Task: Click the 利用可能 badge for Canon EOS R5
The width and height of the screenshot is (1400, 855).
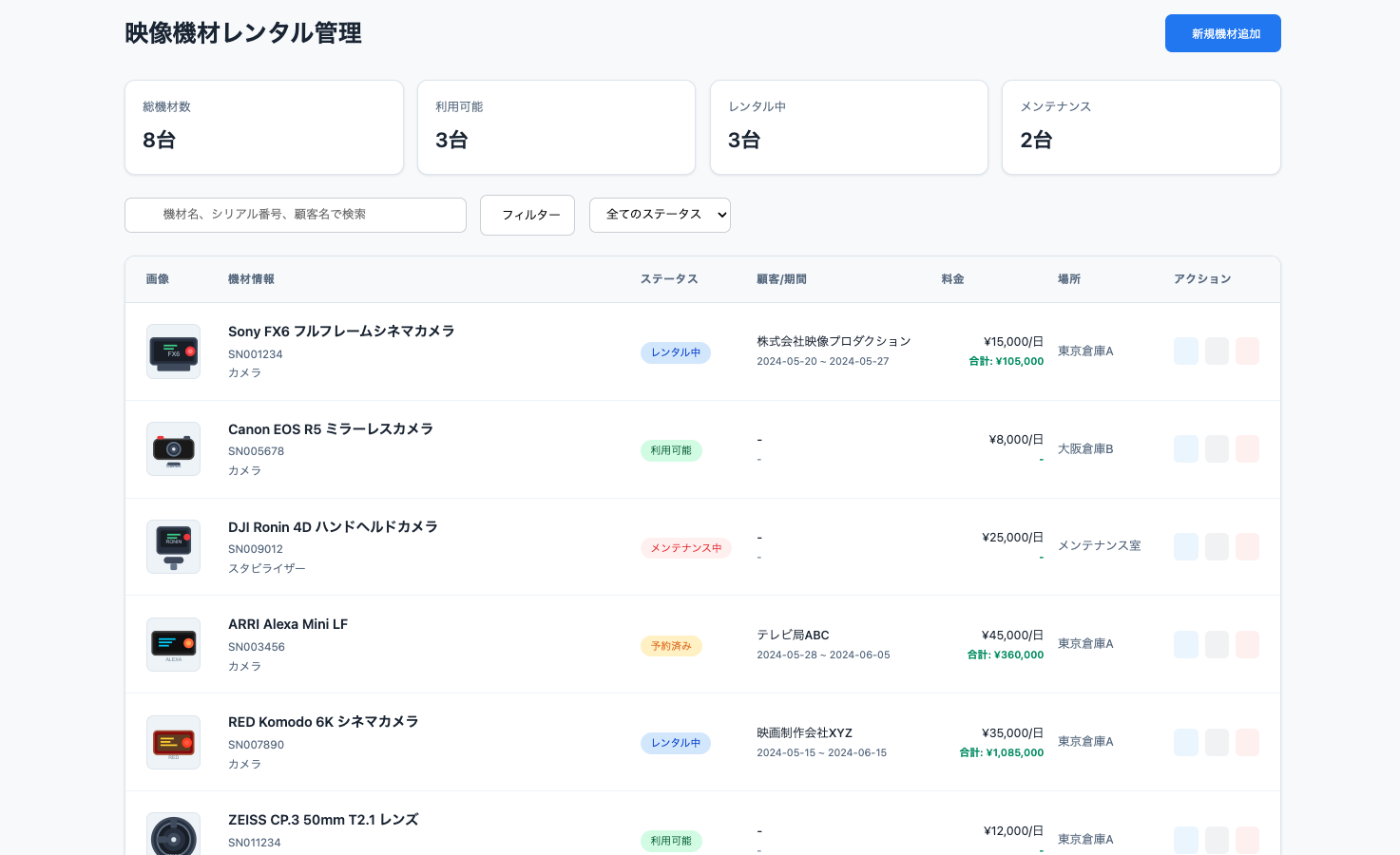Action: [x=671, y=450]
